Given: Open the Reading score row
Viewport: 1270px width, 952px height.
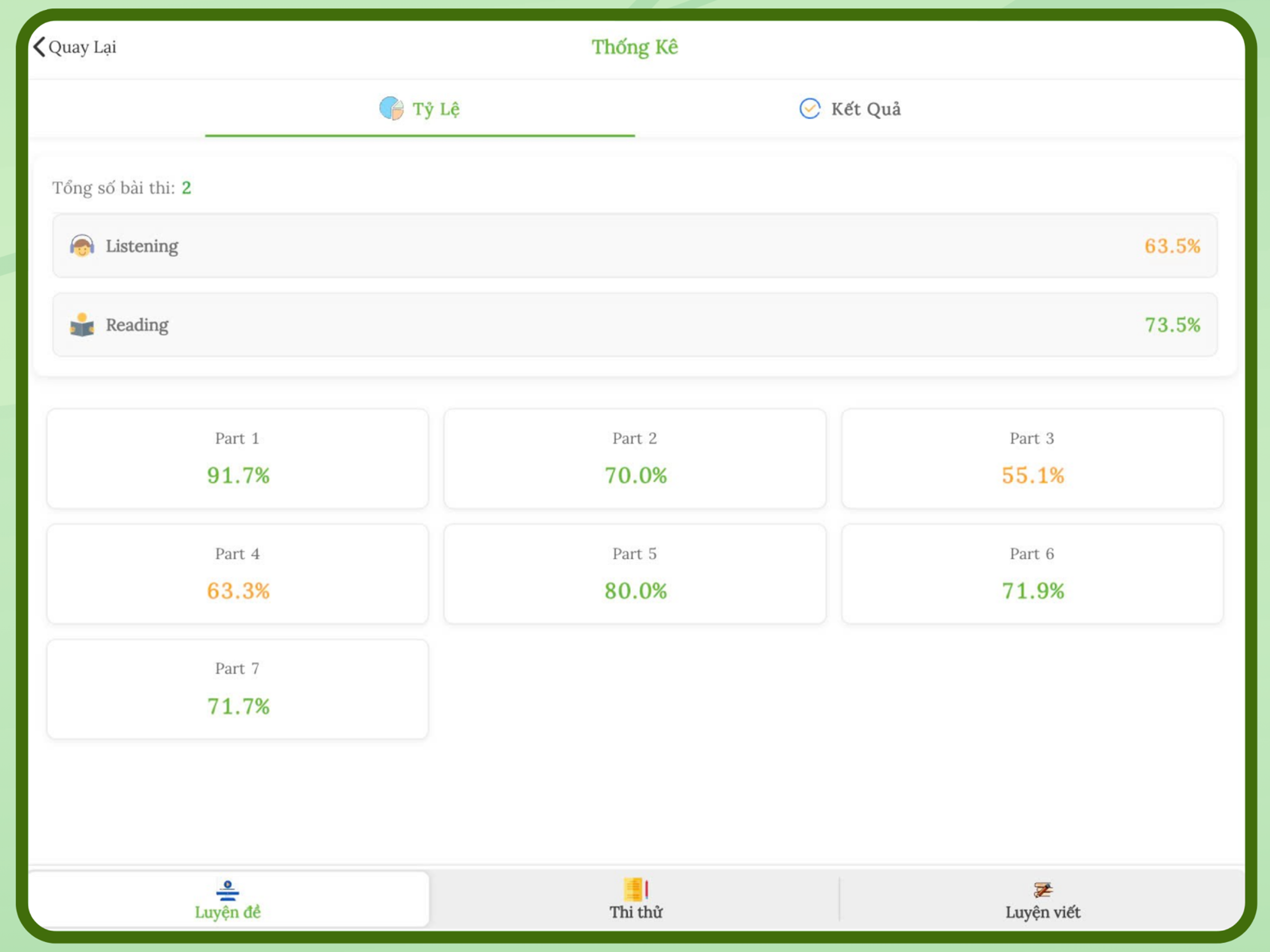Looking at the screenshot, I should click(x=635, y=325).
